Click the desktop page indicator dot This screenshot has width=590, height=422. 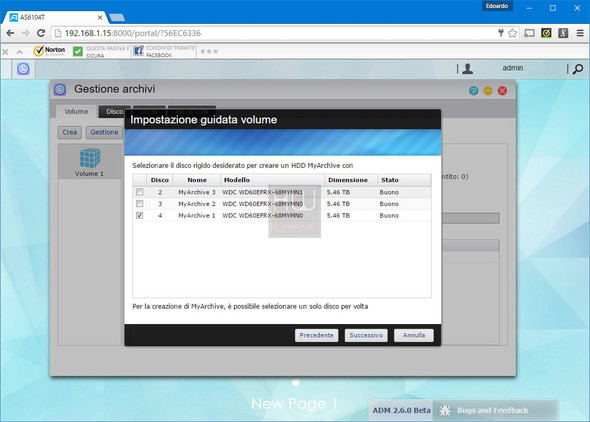click(x=296, y=383)
